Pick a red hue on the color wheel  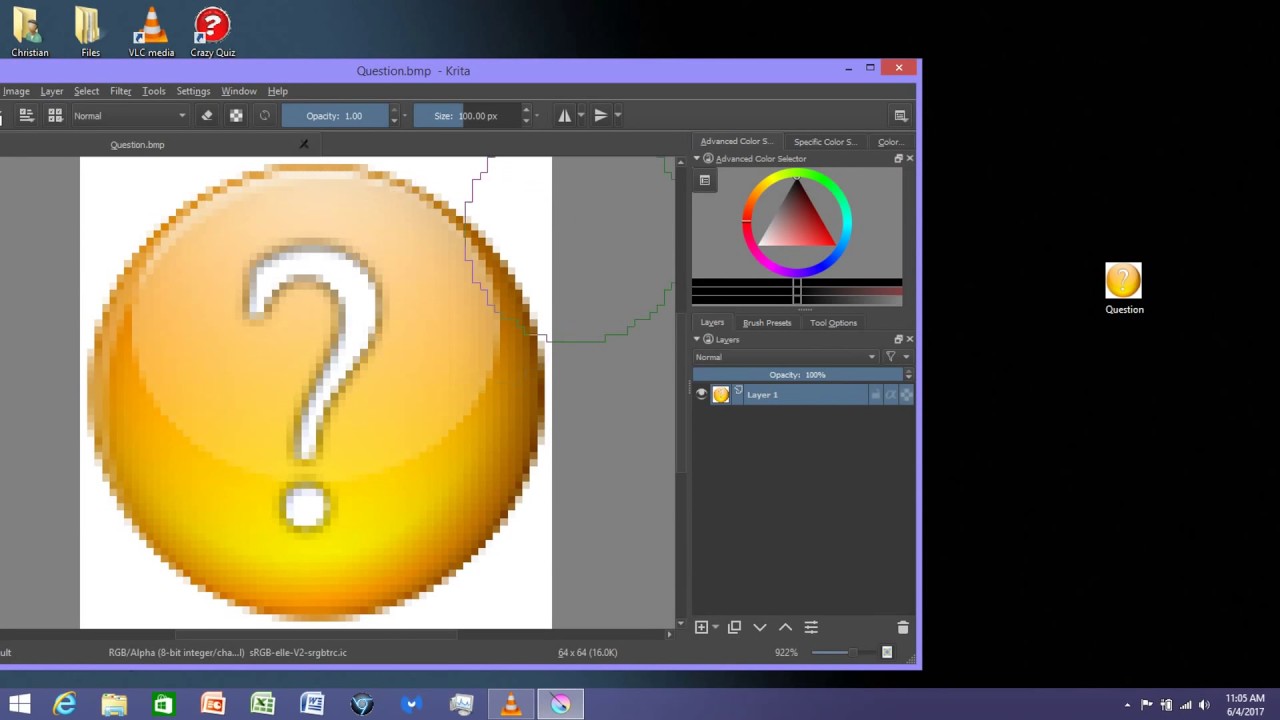point(745,220)
